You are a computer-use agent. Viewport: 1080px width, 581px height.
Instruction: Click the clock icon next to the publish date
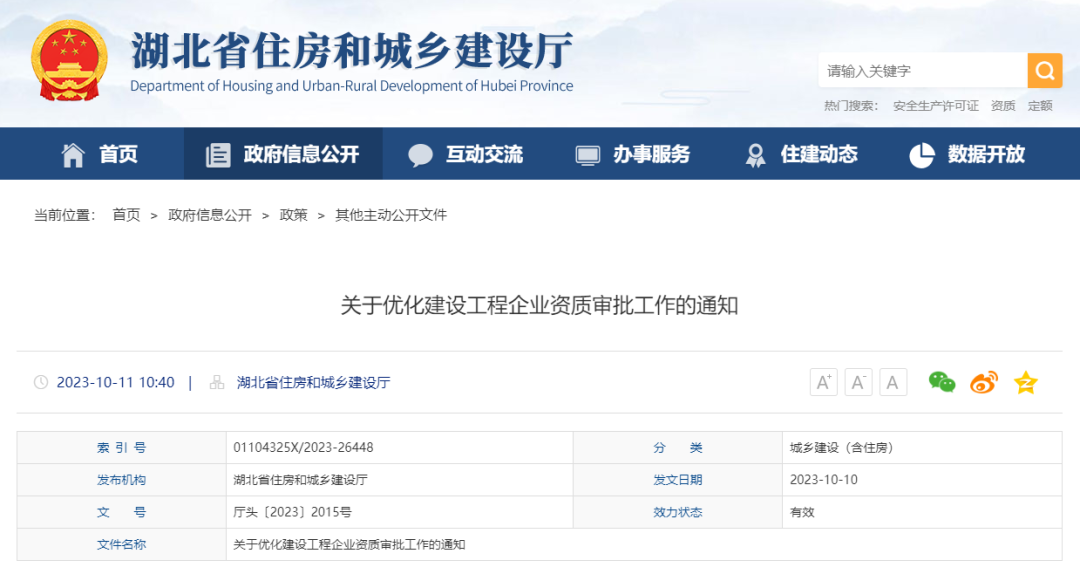coord(40,382)
